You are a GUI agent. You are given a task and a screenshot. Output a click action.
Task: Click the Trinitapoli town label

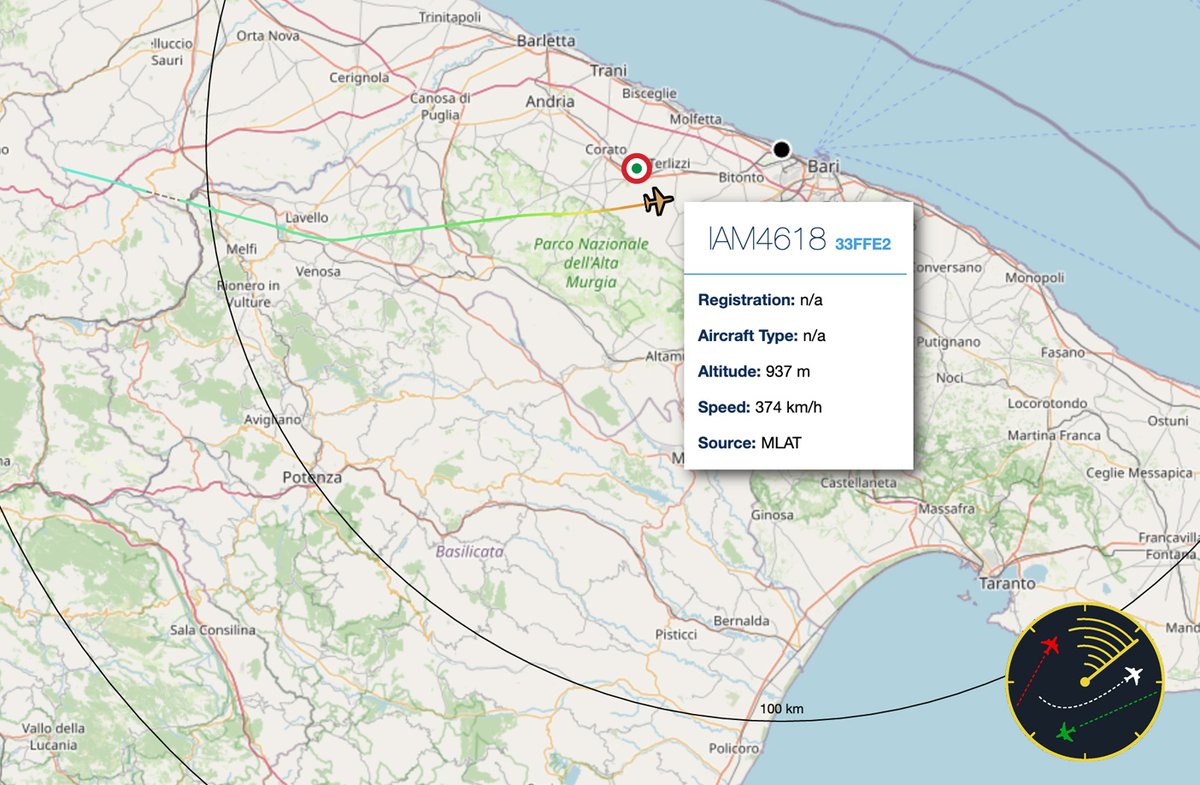click(x=449, y=18)
